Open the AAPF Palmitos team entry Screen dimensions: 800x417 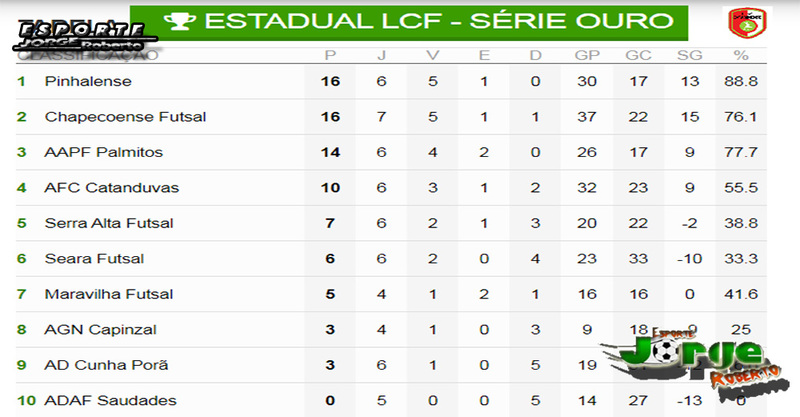point(104,152)
